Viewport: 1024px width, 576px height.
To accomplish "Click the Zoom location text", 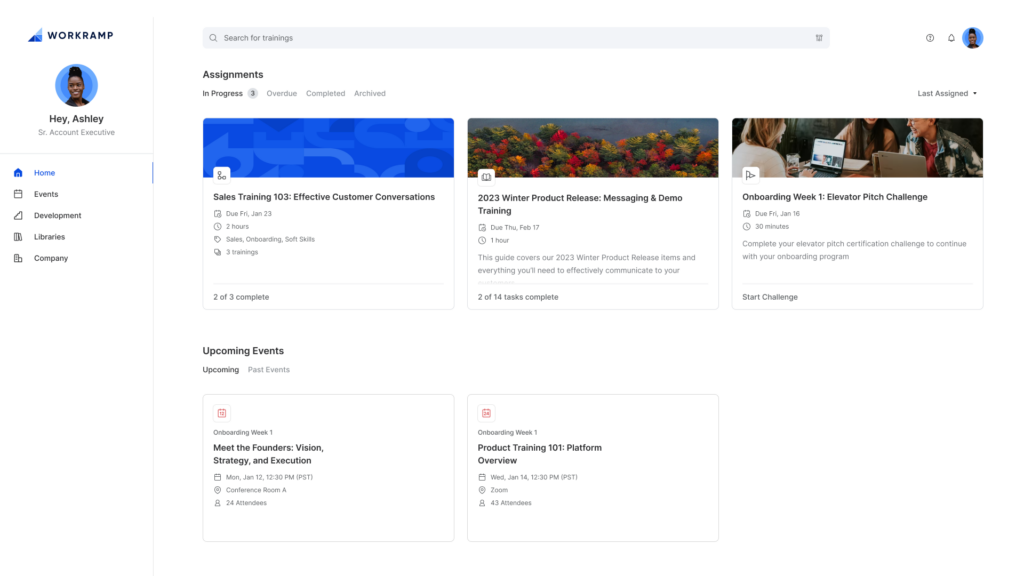I will (x=499, y=490).
